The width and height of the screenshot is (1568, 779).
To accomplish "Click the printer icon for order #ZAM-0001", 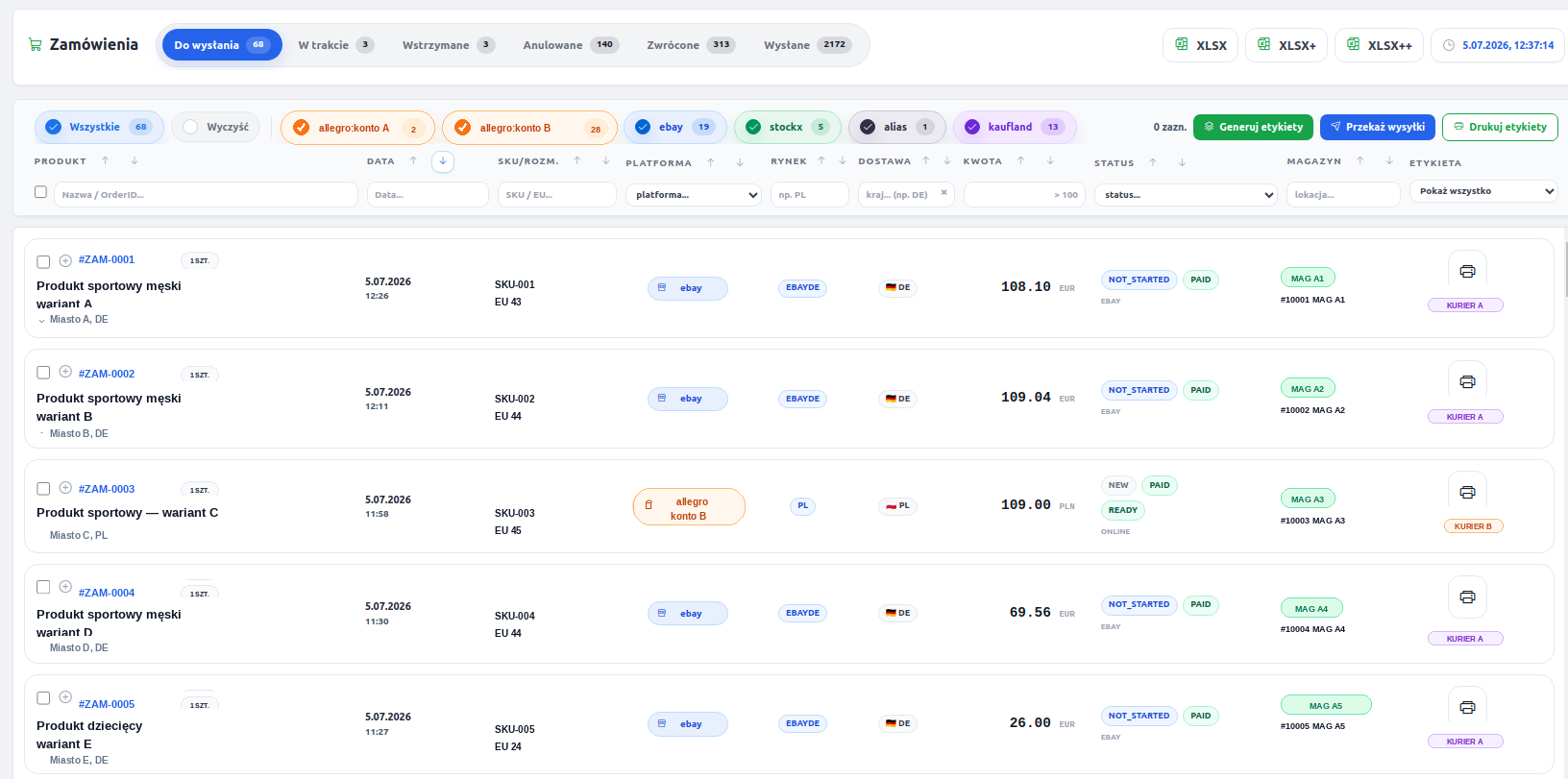I will point(1467,271).
